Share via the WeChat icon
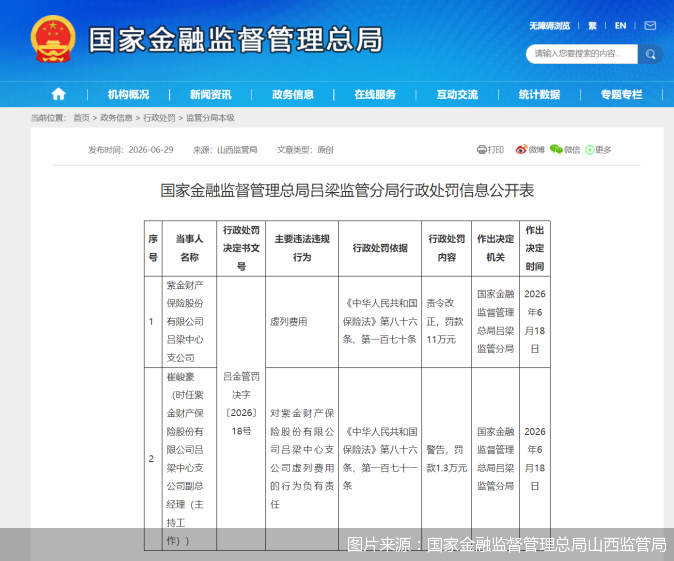Image resolution: width=674 pixels, height=561 pixels. click(x=556, y=150)
